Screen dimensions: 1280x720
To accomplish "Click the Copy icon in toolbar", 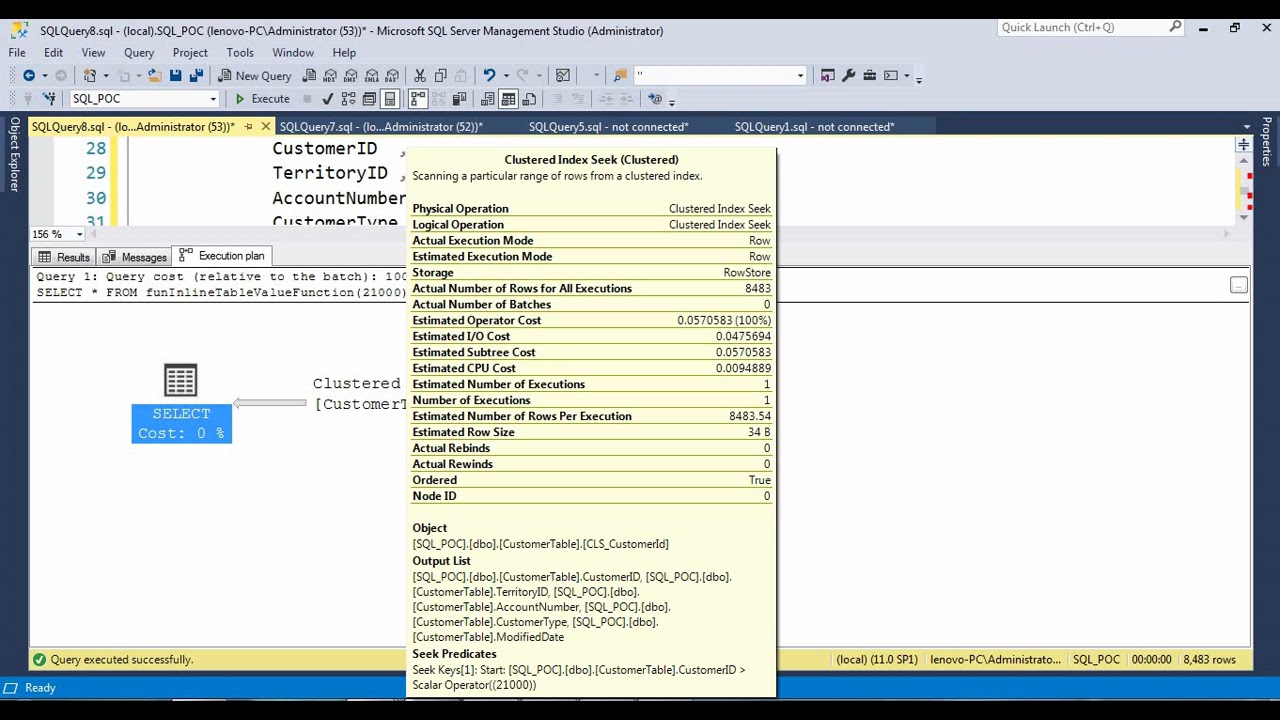I will (x=440, y=75).
